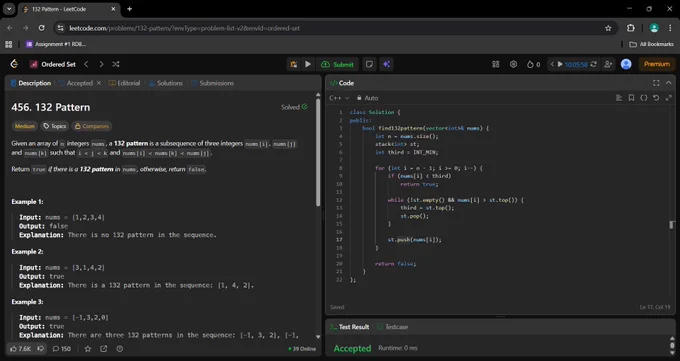This screenshot has height=361, width=680.
Task: Invite collaborators via add-user icon
Action: coord(608,64)
